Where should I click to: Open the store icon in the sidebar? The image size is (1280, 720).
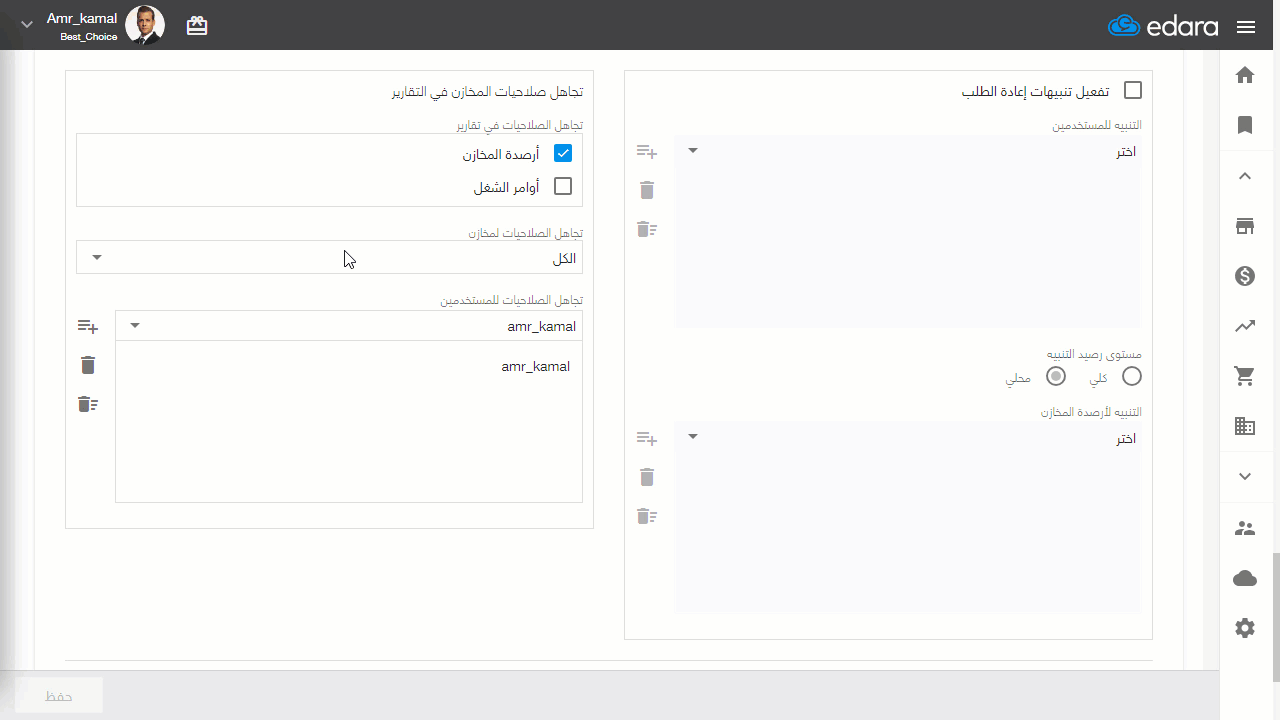(1245, 226)
